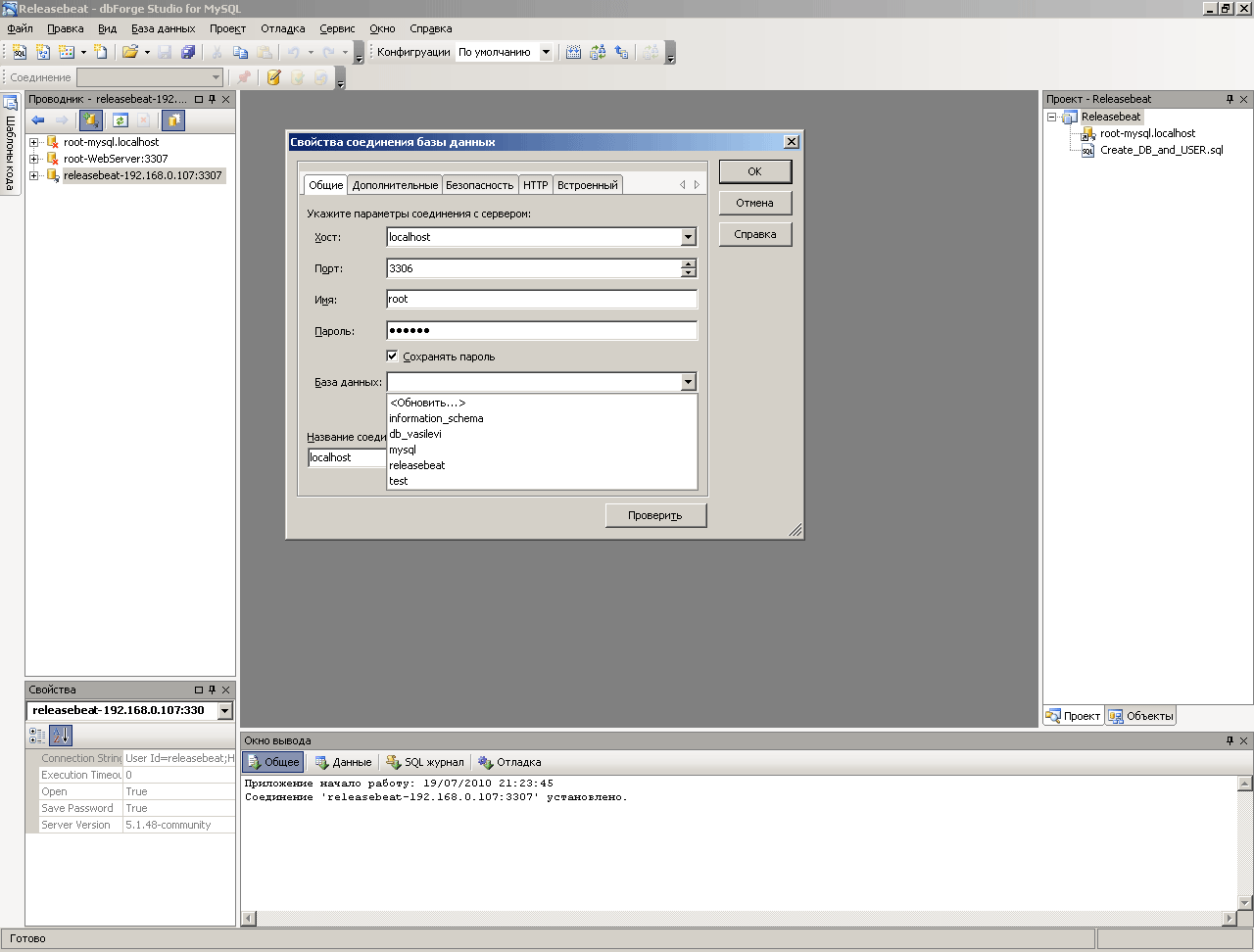Click the green-arrows rebuild icon in the toolbar
The width and height of the screenshot is (1254, 952).
tap(598, 52)
